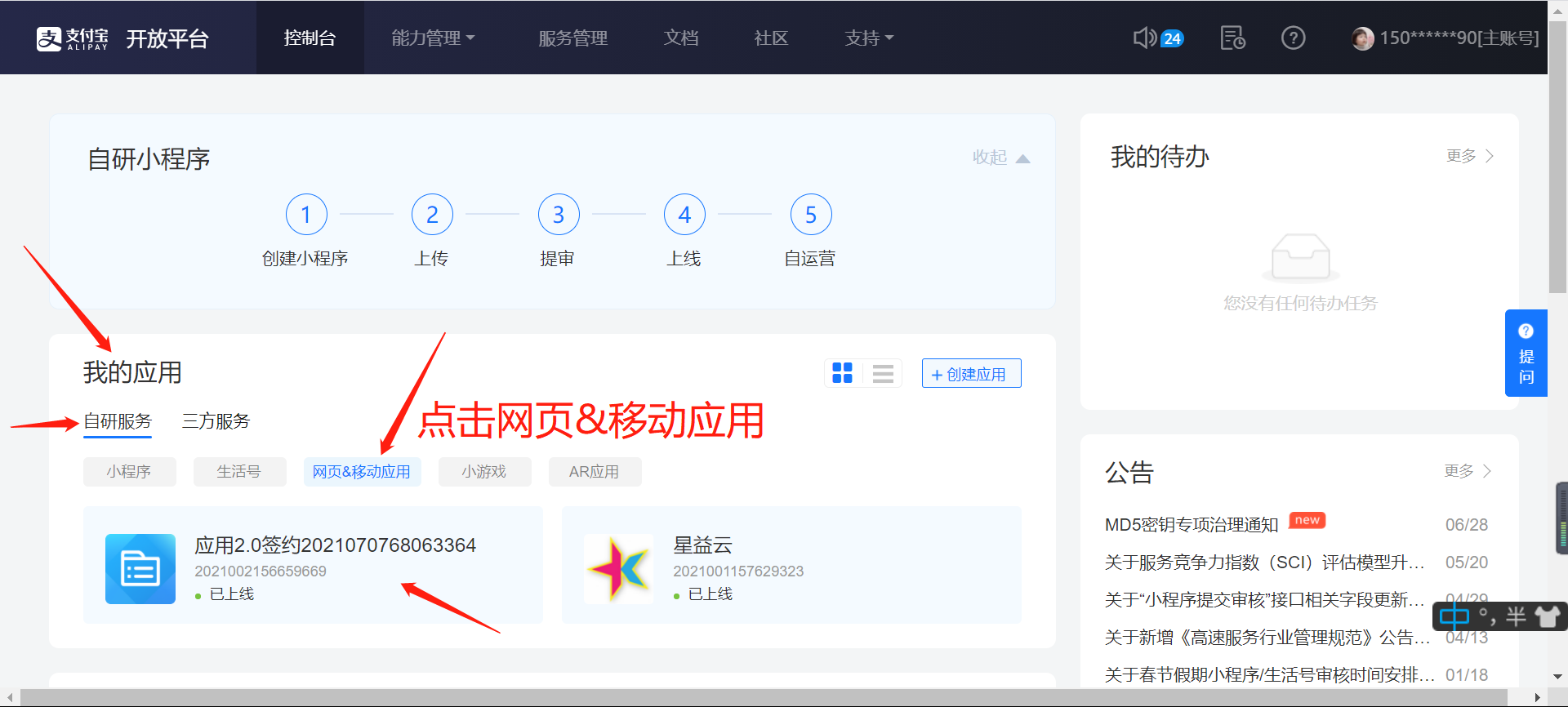The height and width of the screenshot is (707, 1568).
Task: Click the 创建应用 button
Action: (x=971, y=373)
